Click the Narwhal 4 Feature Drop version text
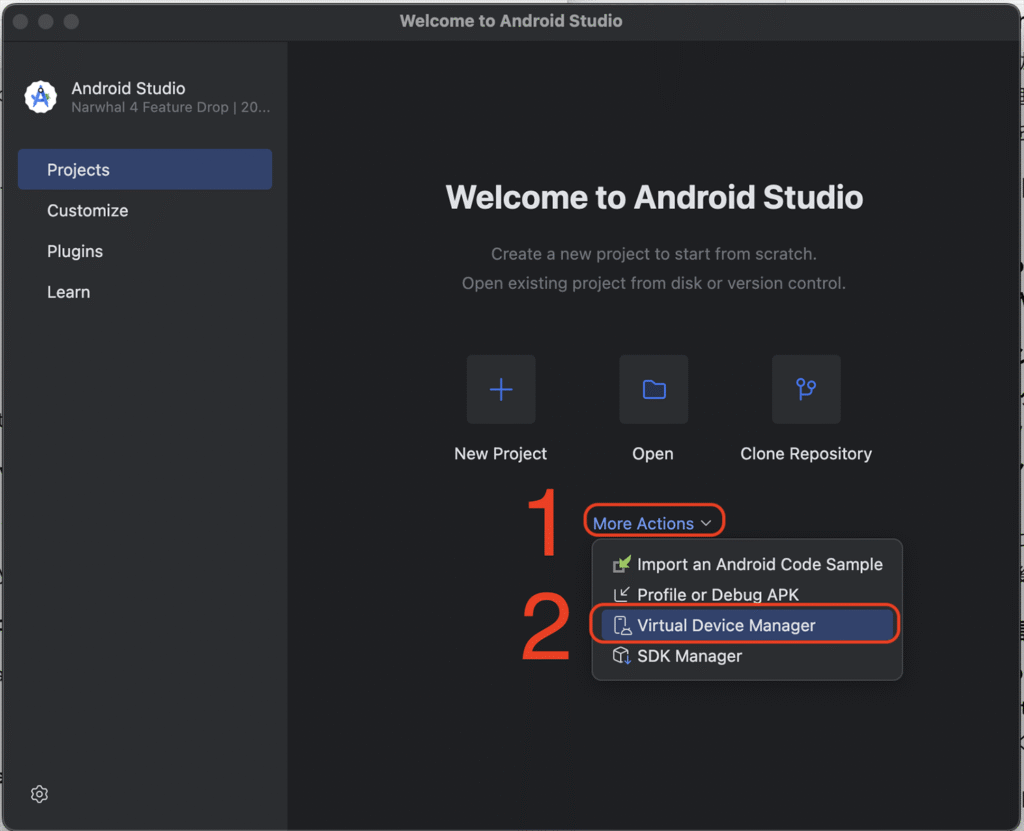The image size is (1024, 831). pos(170,107)
